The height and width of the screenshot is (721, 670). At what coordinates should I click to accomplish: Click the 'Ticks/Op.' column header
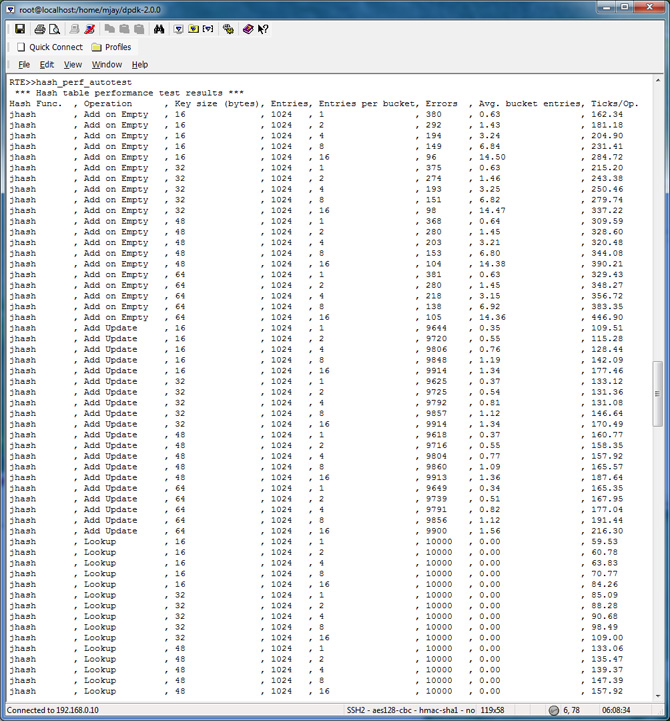coord(614,103)
